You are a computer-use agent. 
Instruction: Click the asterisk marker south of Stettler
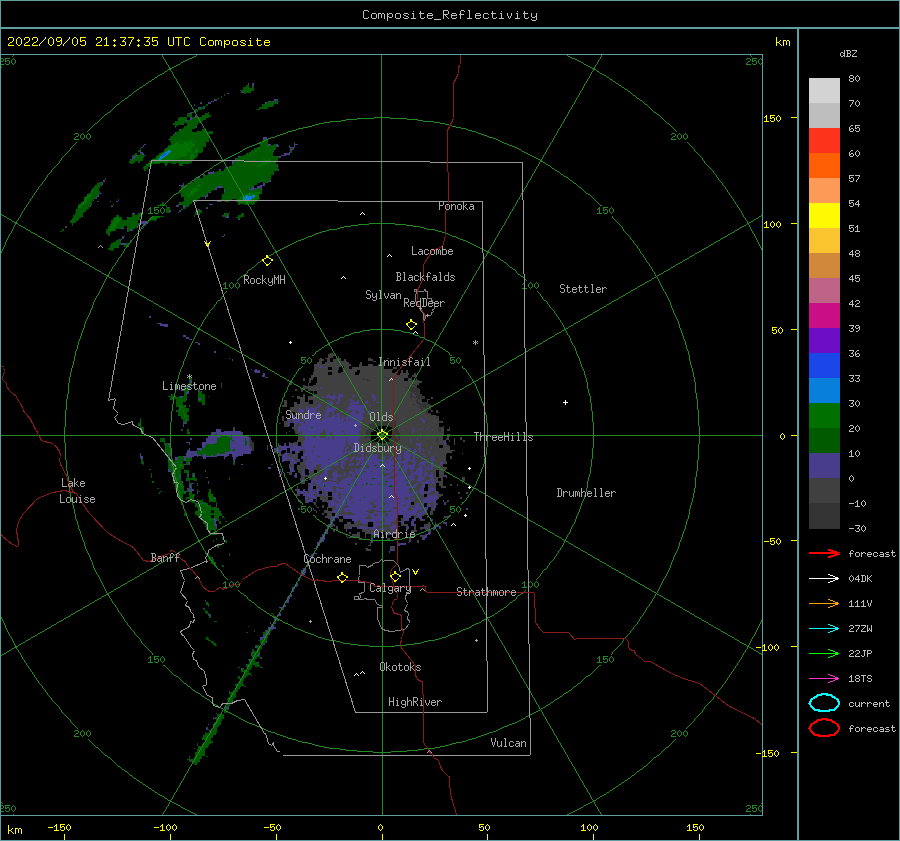[x=475, y=343]
